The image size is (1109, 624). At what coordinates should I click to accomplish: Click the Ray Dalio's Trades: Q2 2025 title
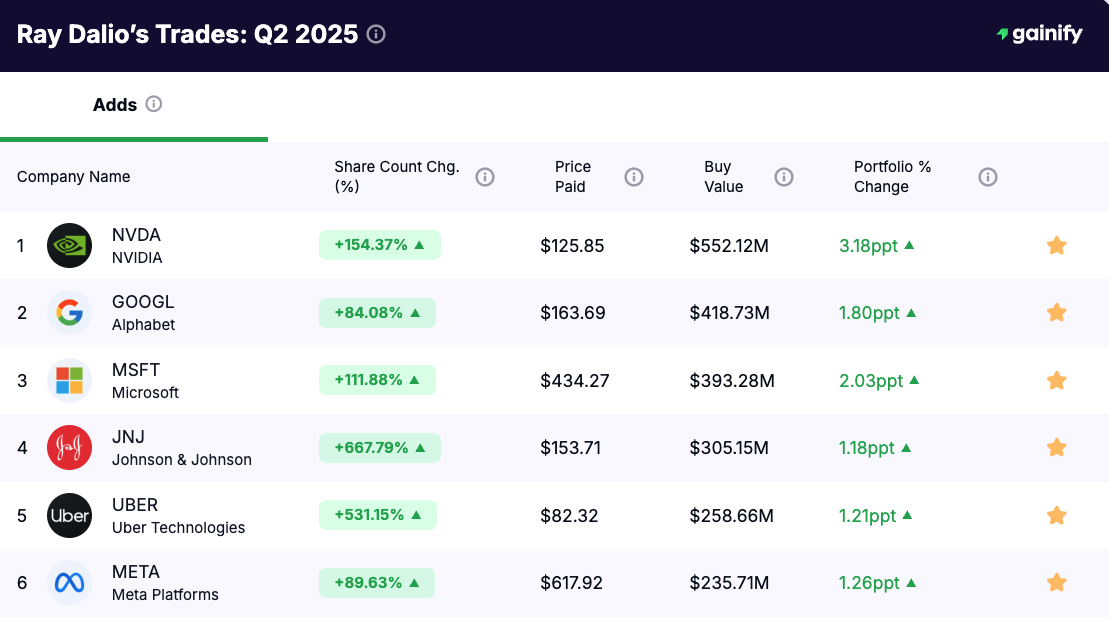(x=187, y=34)
